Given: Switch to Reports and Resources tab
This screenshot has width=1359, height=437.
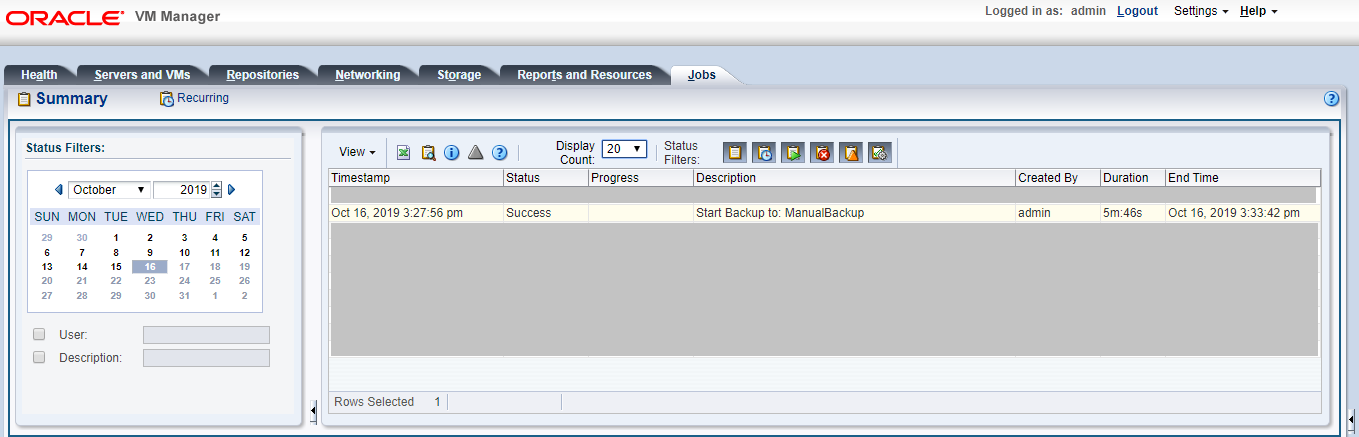Looking at the screenshot, I should pyautogui.click(x=584, y=75).
